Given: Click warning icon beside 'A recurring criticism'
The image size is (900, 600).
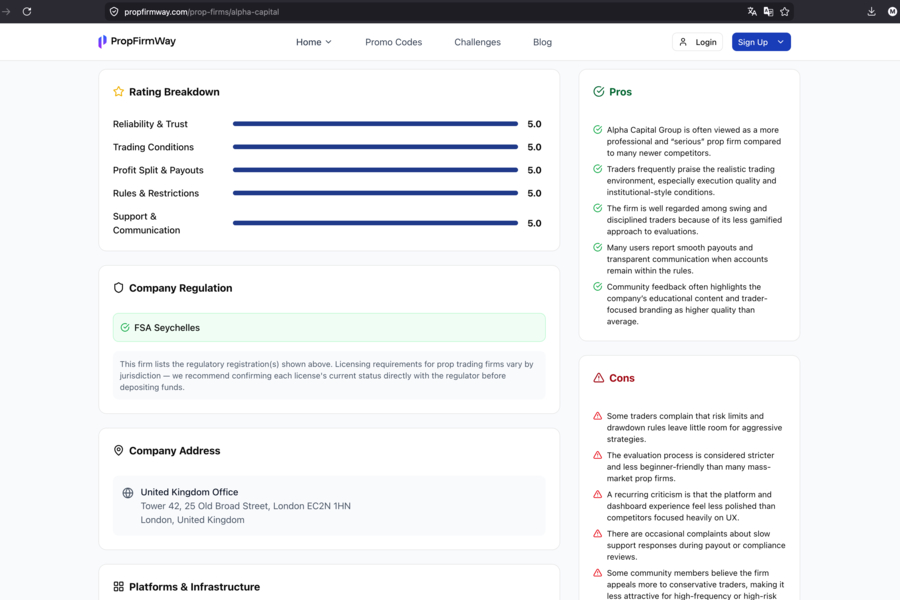Looking at the screenshot, I should (598, 494).
